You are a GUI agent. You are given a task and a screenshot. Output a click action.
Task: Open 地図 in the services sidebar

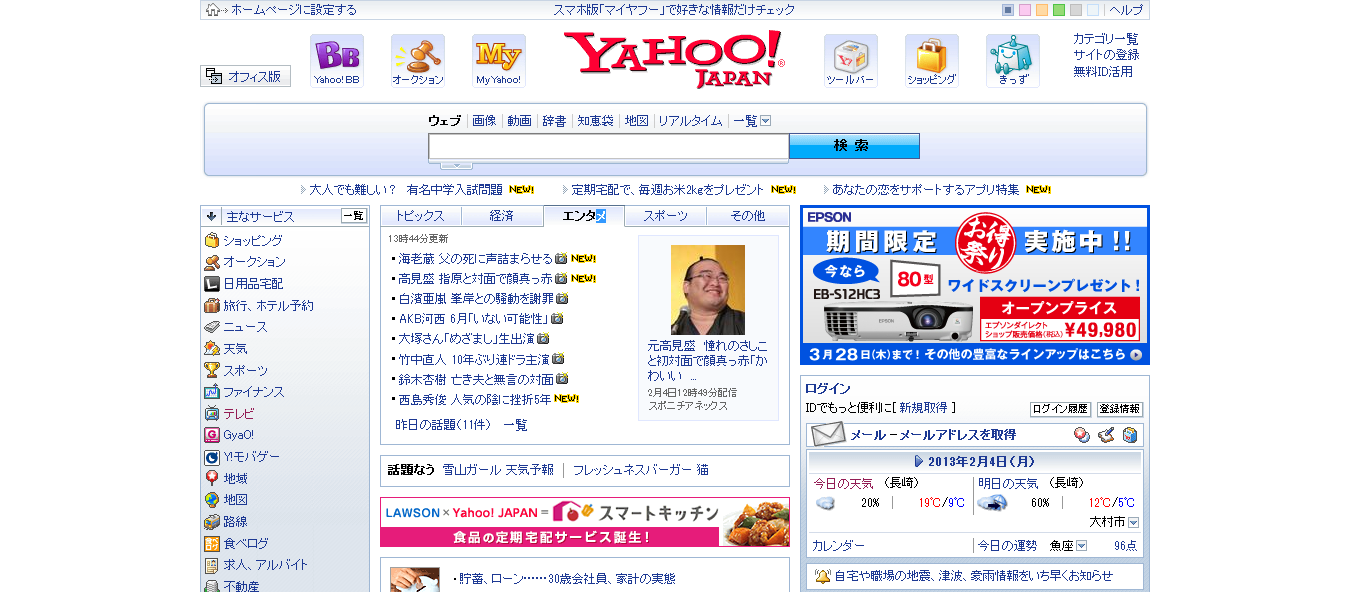click(x=235, y=499)
